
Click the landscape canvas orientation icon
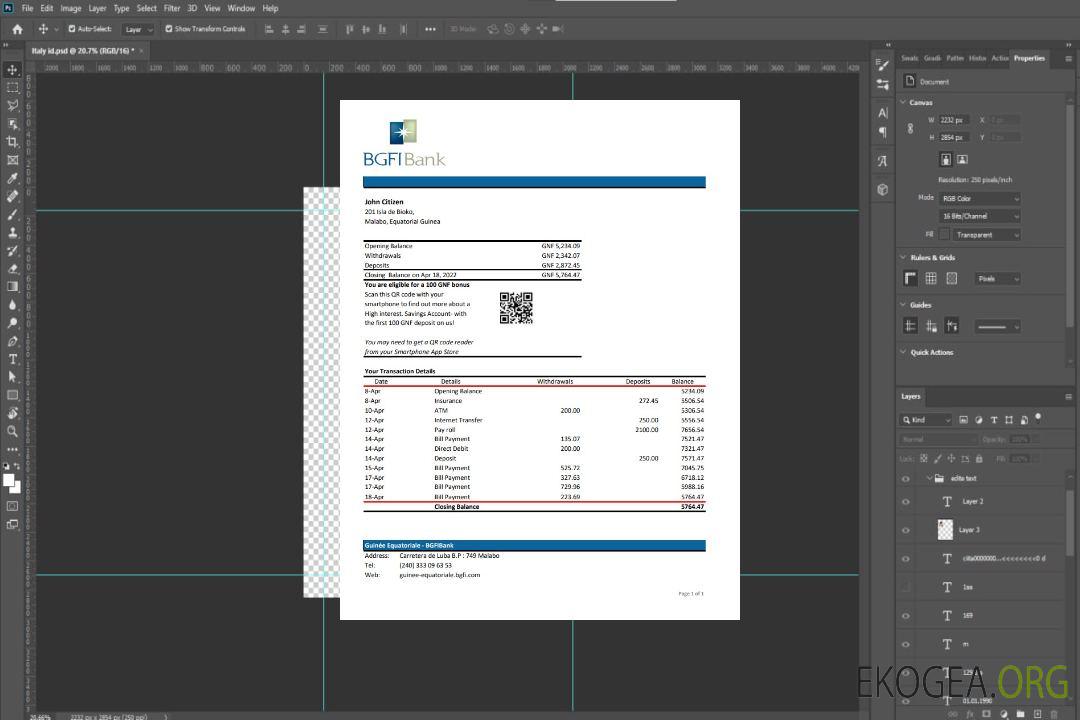click(962, 159)
